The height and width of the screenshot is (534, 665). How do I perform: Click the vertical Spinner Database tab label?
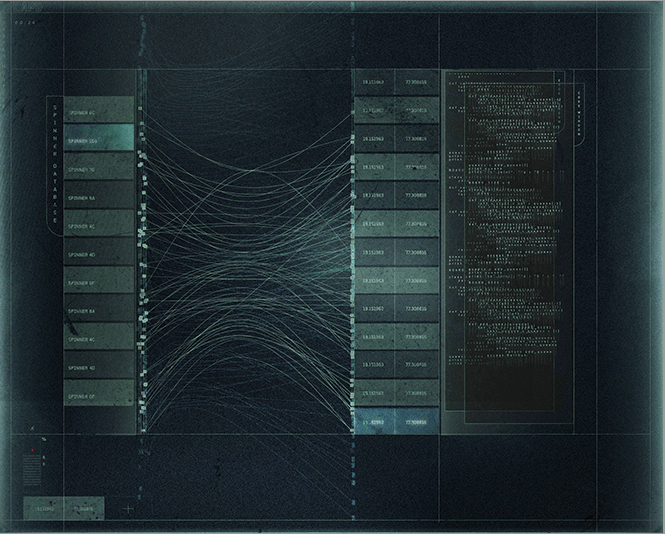tap(53, 166)
